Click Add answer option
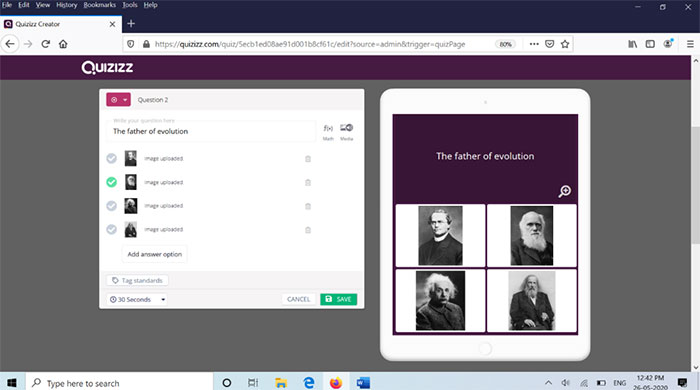Image resolution: width=700 pixels, height=390 pixels. coord(154,254)
